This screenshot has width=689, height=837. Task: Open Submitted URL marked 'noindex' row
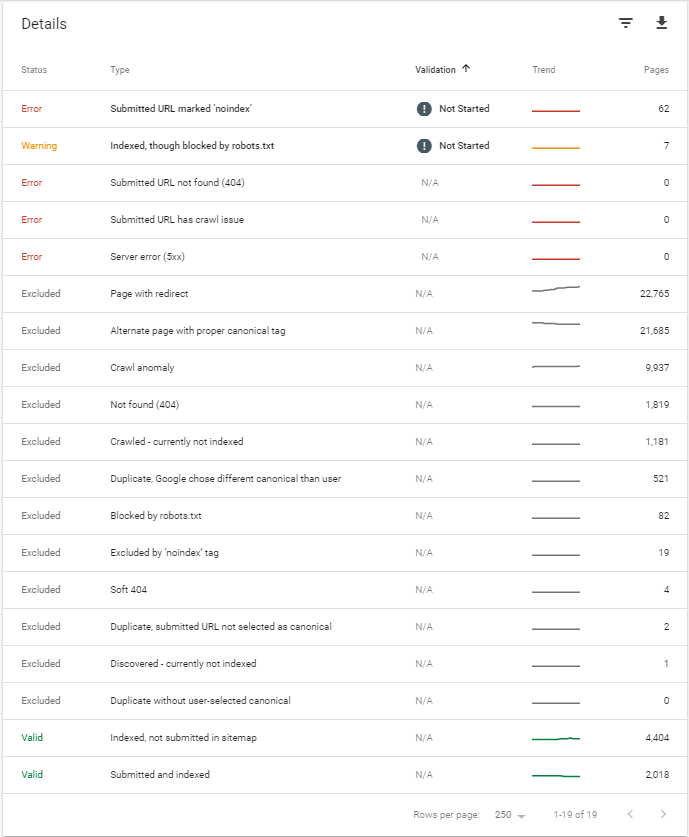coord(345,109)
